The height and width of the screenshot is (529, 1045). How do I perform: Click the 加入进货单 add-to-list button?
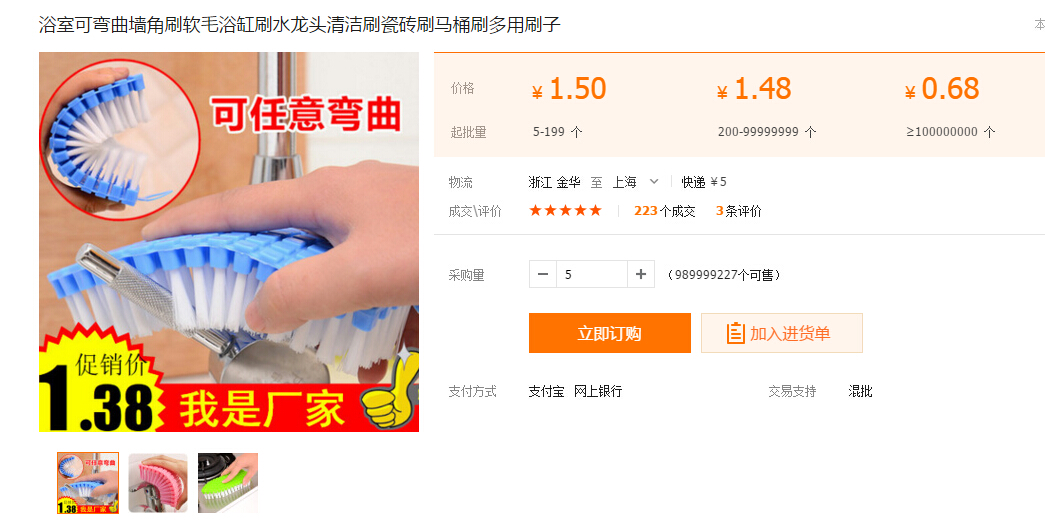click(782, 333)
